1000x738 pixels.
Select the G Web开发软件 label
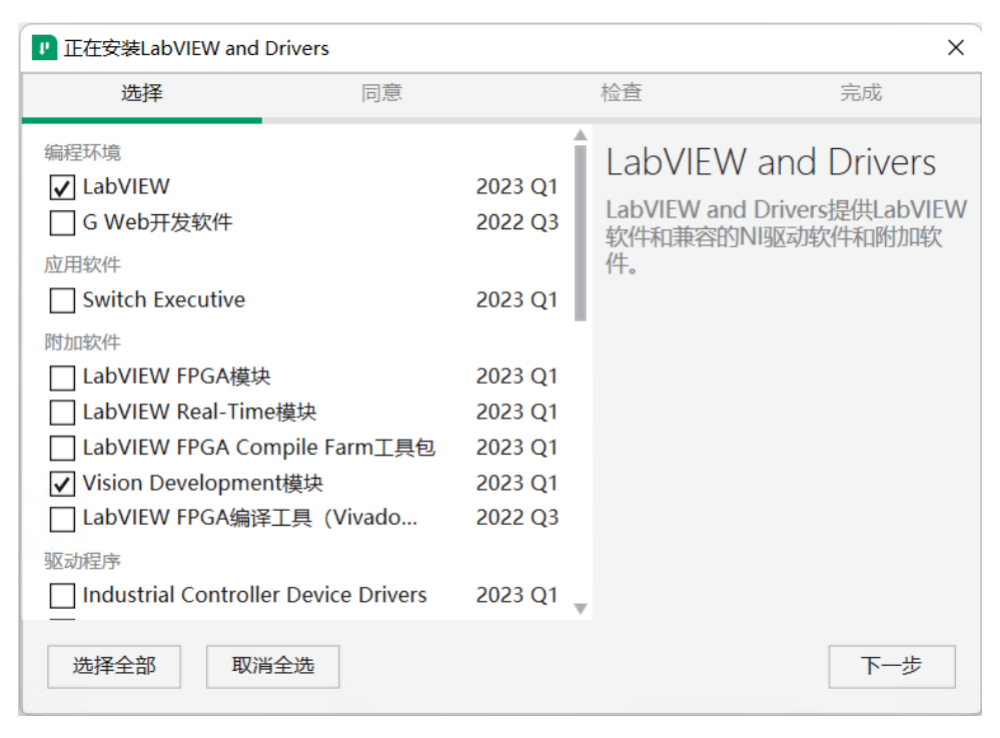click(x=158, y=223)
